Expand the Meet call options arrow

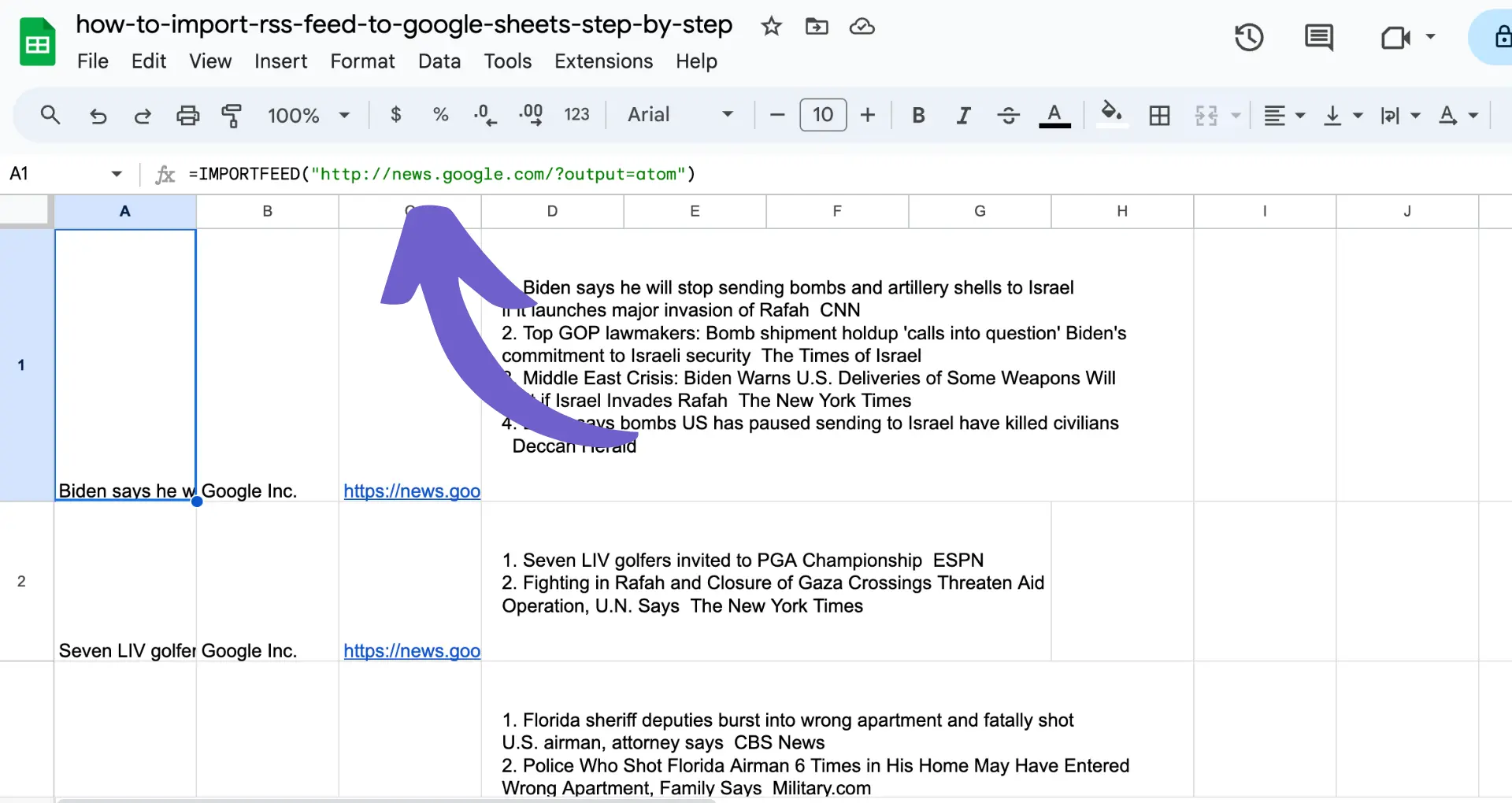tap(1431, 37)
